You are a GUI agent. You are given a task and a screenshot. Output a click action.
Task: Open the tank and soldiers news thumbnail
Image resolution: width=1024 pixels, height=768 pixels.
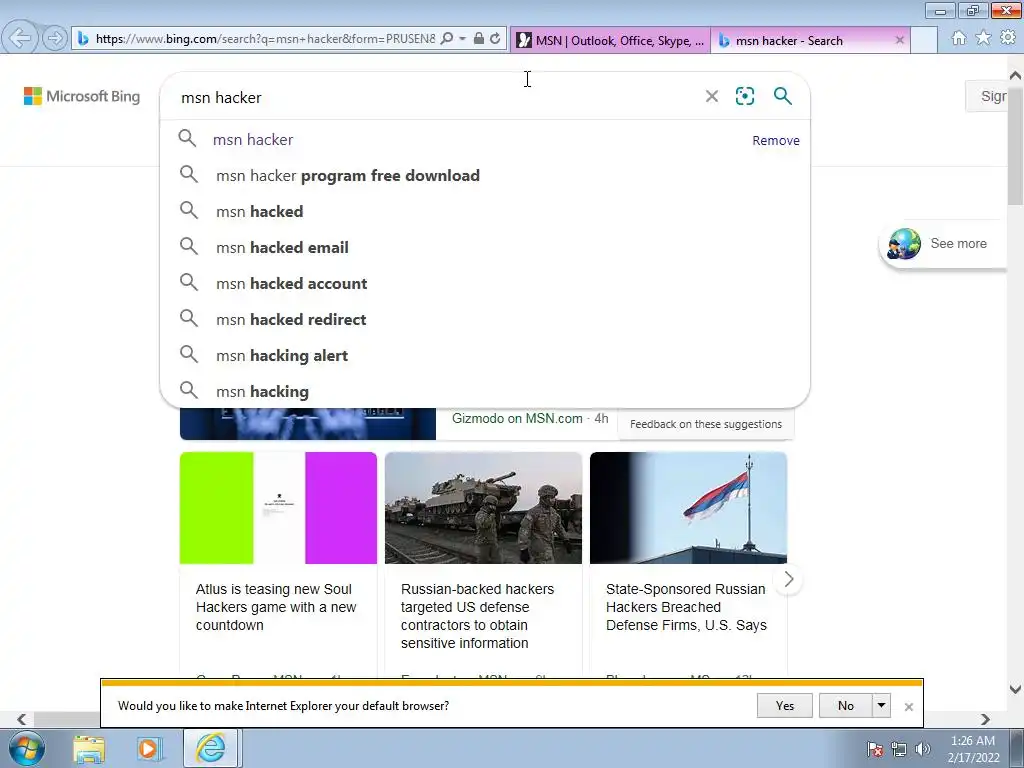click(x=483, y=508)
